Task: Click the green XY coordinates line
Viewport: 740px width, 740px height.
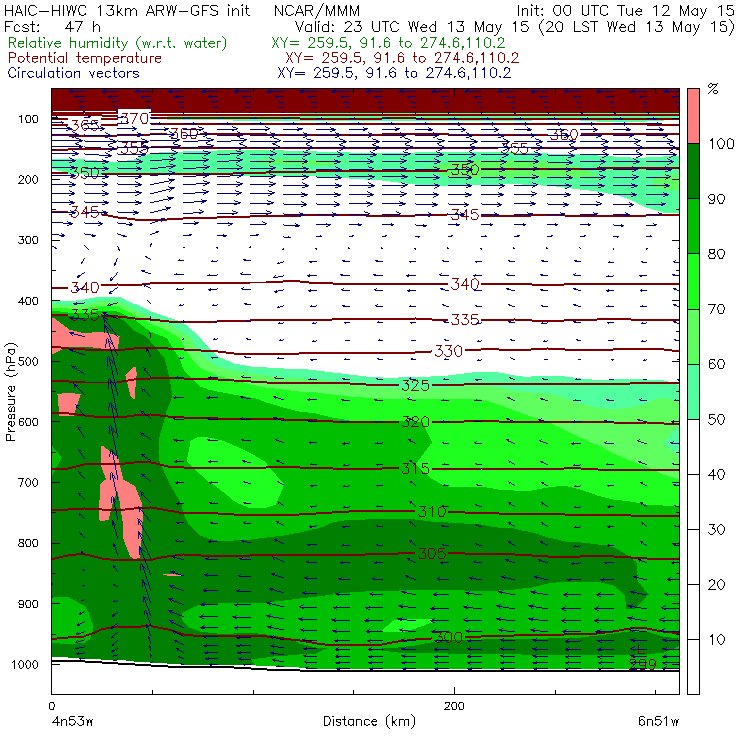Action: pos(388,43)
